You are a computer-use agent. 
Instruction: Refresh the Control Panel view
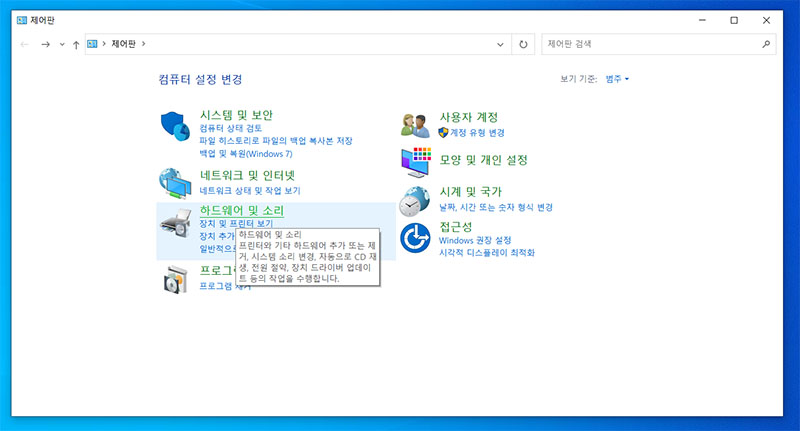coord(523,44)
